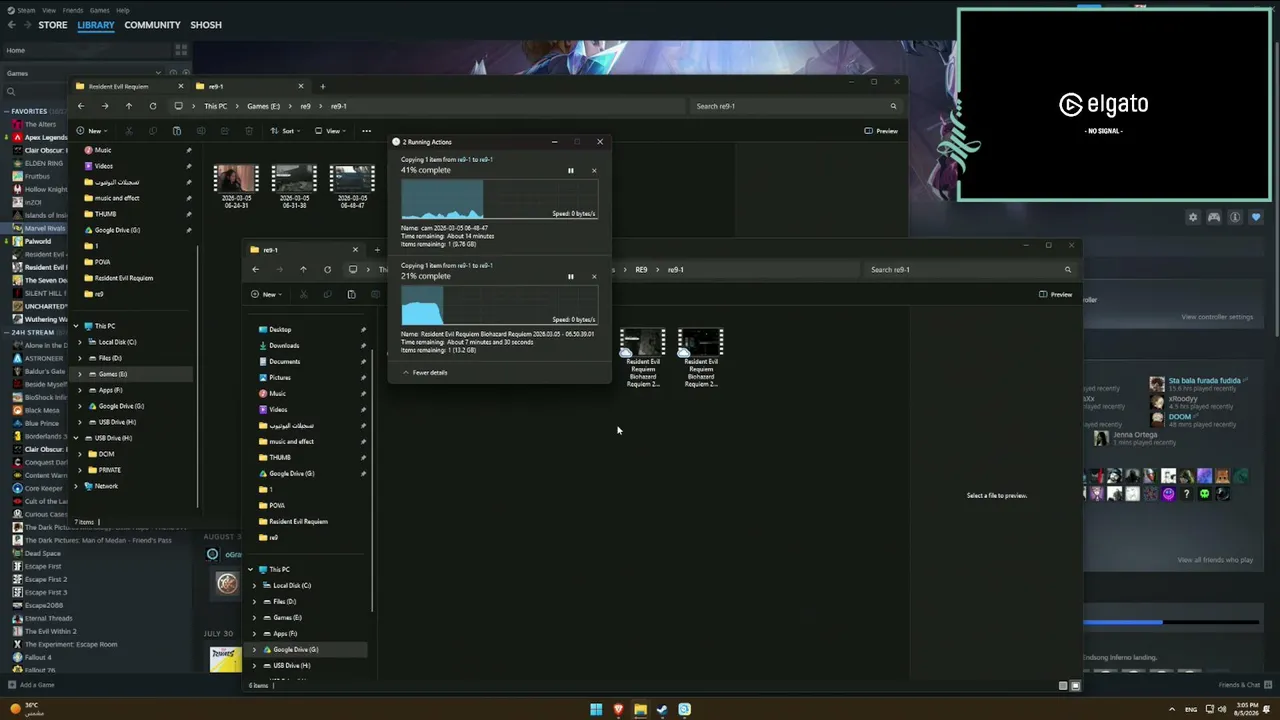Go back in the front Explorer window
Image resolution: width=1280 pixels, height=720 pixels.
click(x=256, y=269)
